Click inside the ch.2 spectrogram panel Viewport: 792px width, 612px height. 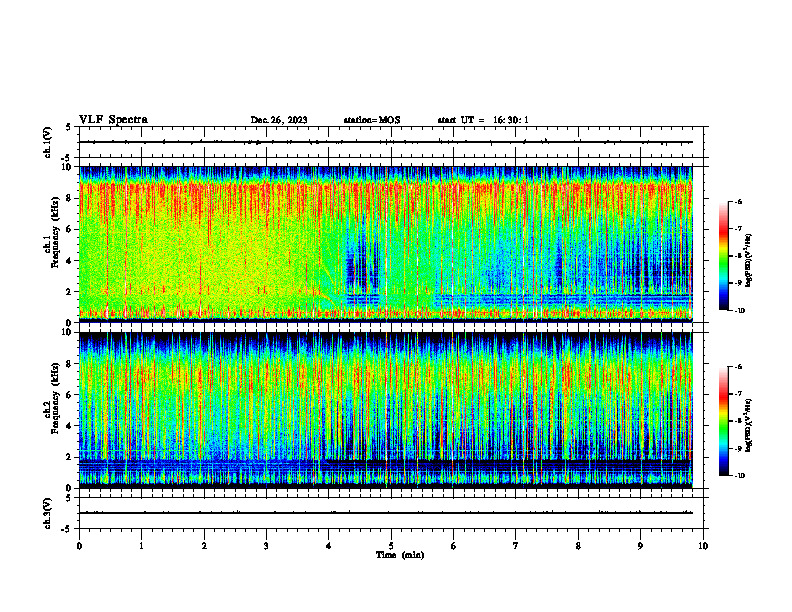click(x=386, y=410)
